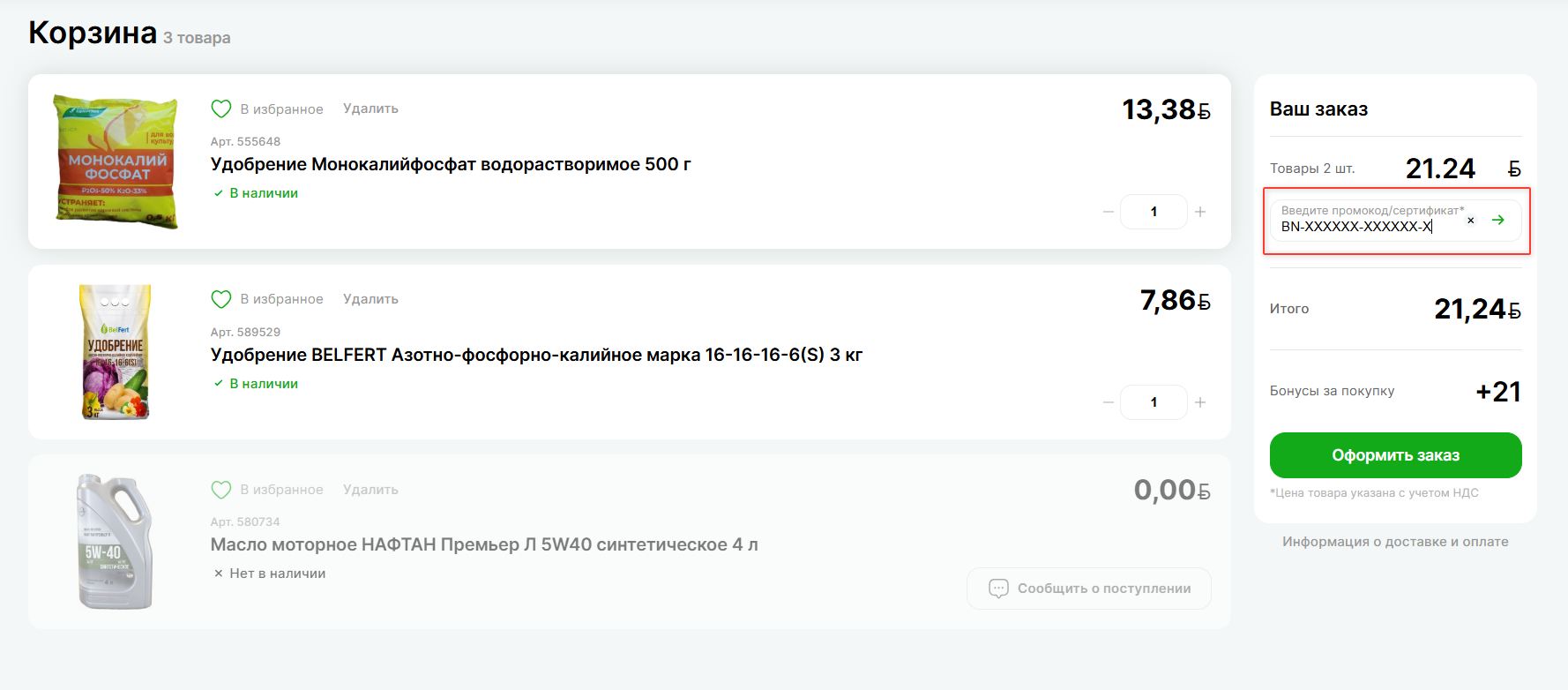Increase BELFERT fertilizer quantity with plus

click(x=1200, y=402)
